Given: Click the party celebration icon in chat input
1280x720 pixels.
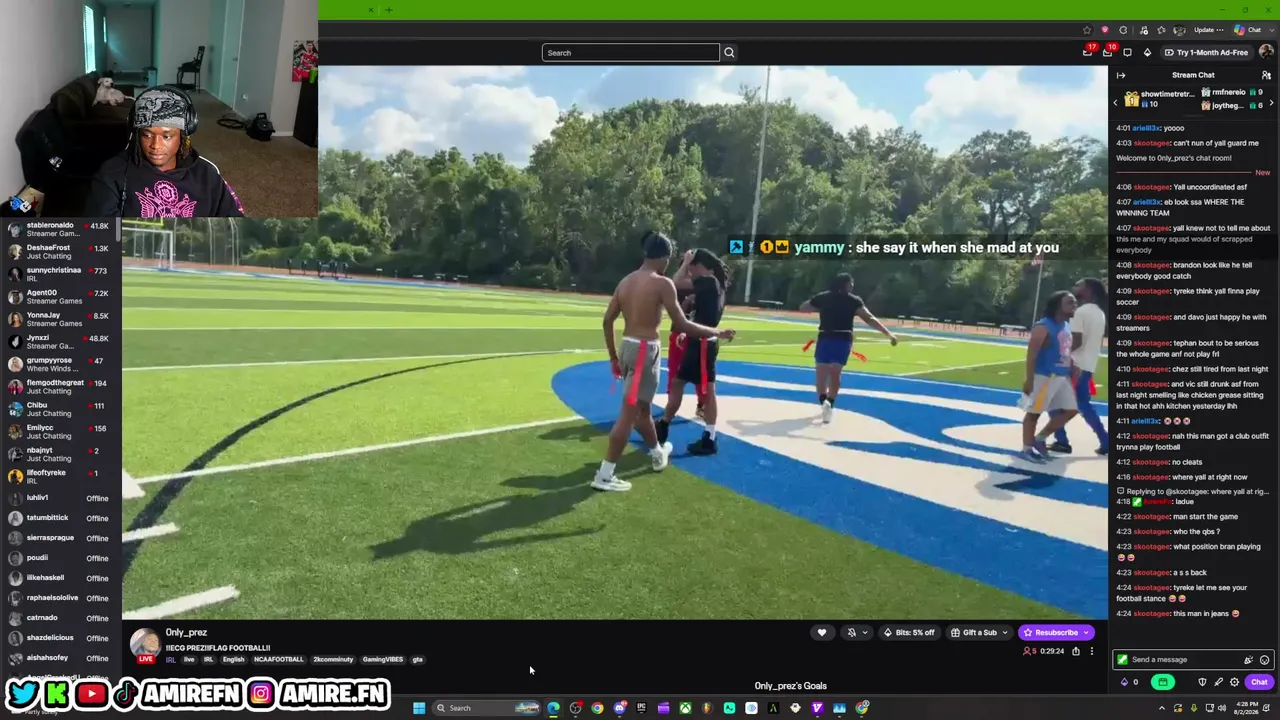Looking at the screenshot, I should pyautogui.click(x=1248, y=660).
